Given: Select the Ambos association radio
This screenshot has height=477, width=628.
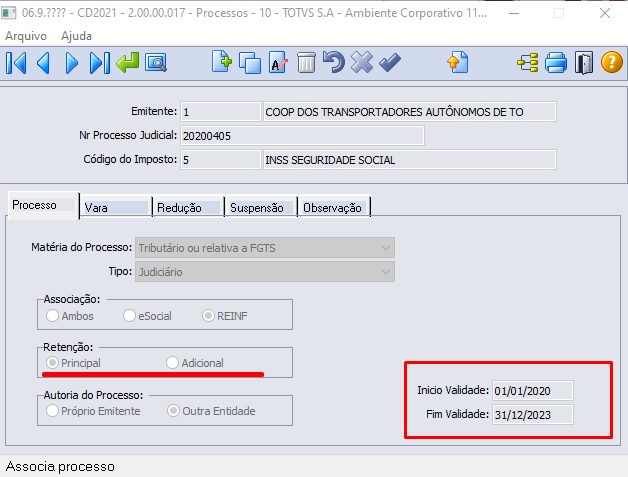Looking at the screenshot, I should [x=52, y=316].
